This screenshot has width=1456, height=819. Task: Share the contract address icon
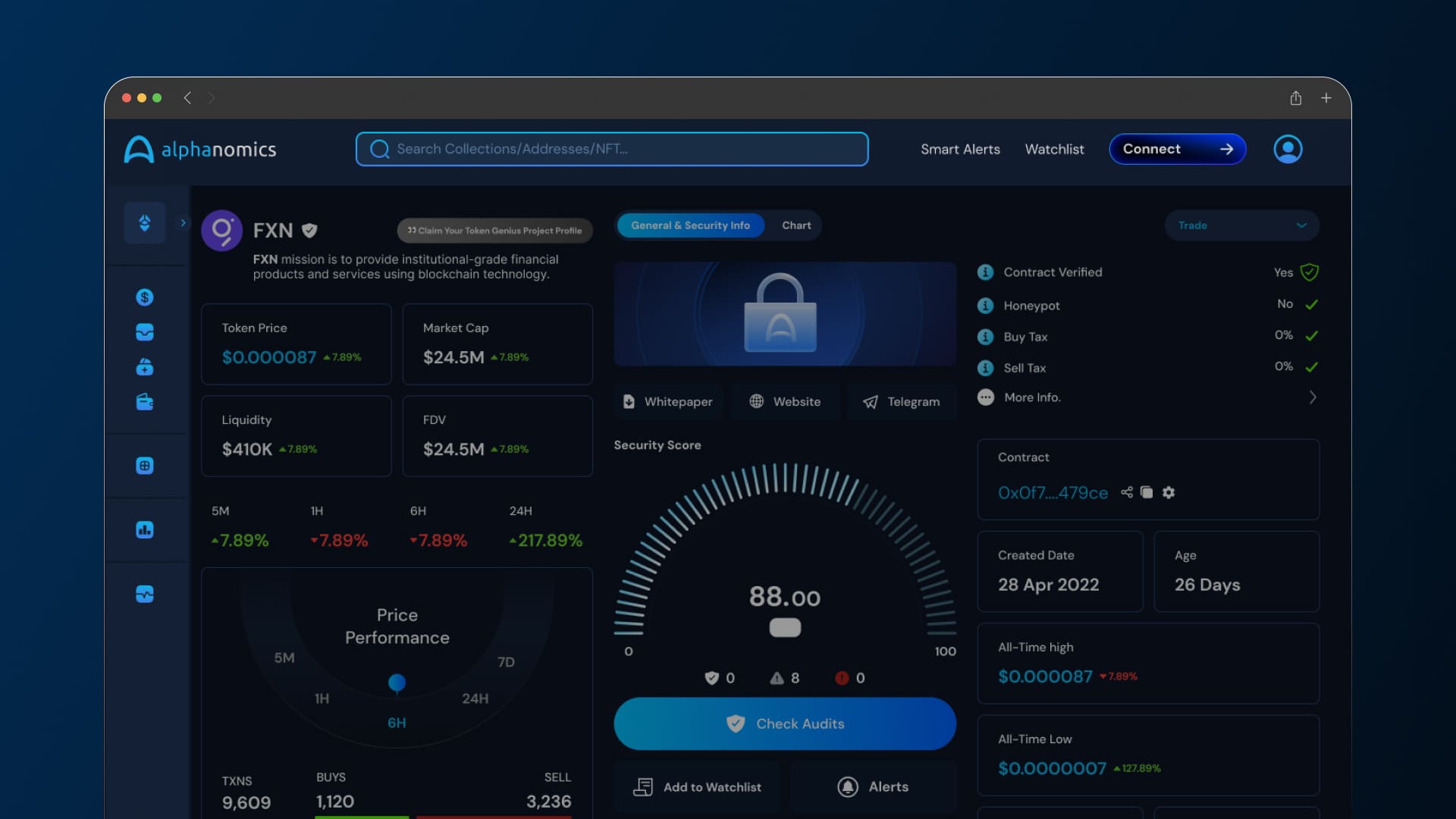click(x=1127, y=492)
